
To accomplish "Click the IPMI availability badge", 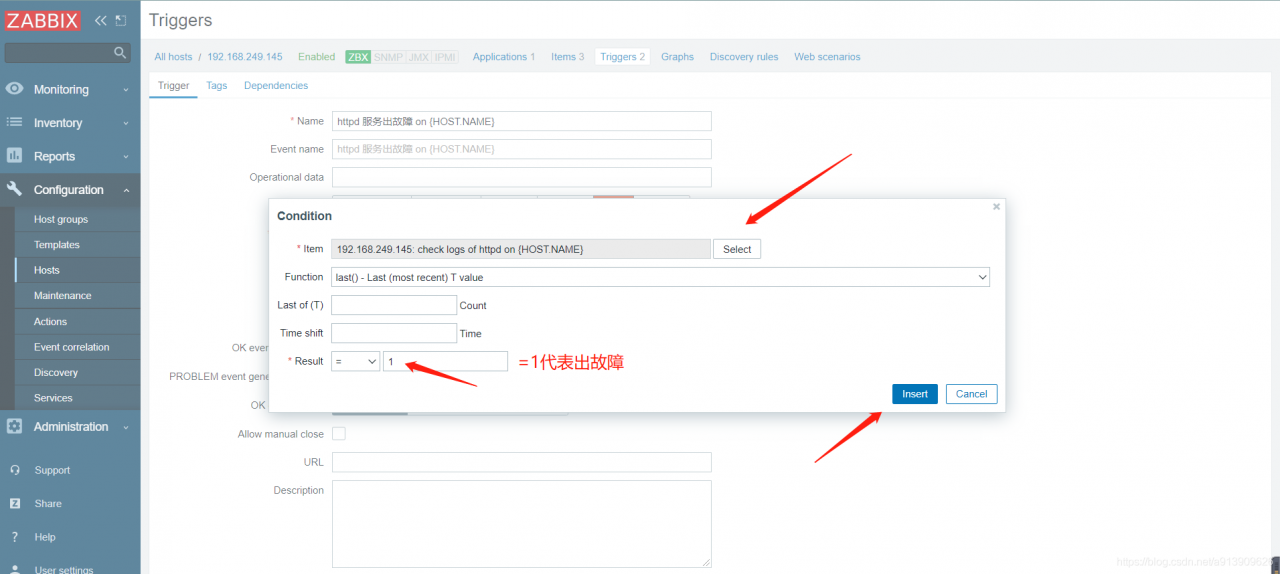I will [x=445, y=57].
